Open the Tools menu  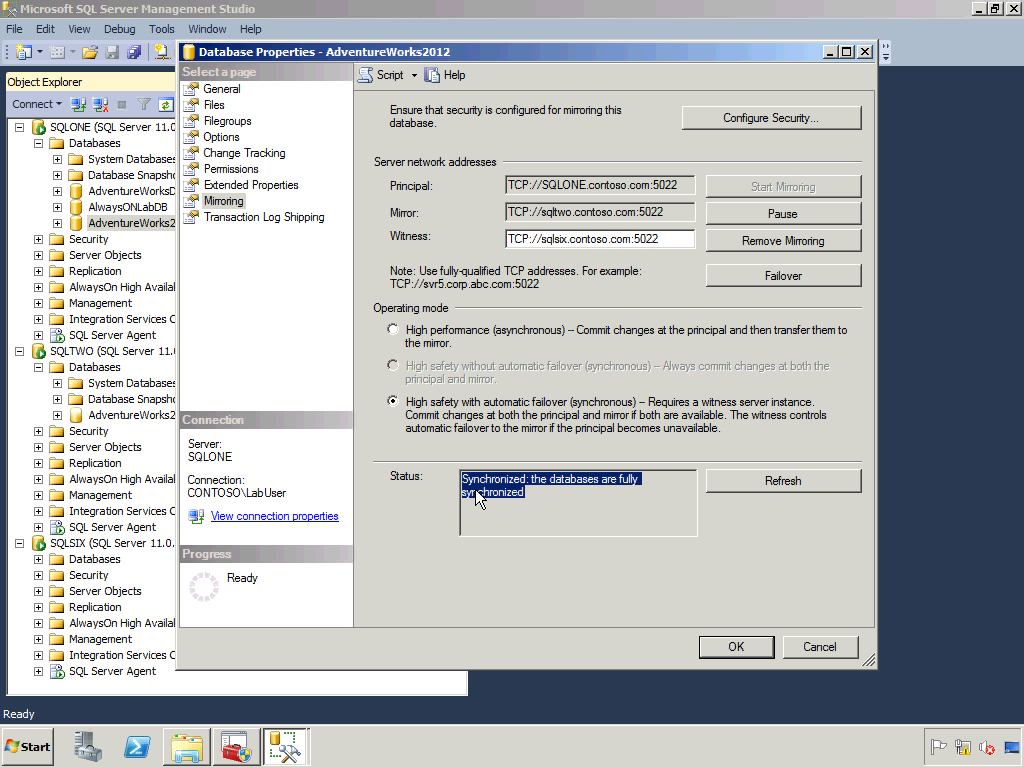161,29
